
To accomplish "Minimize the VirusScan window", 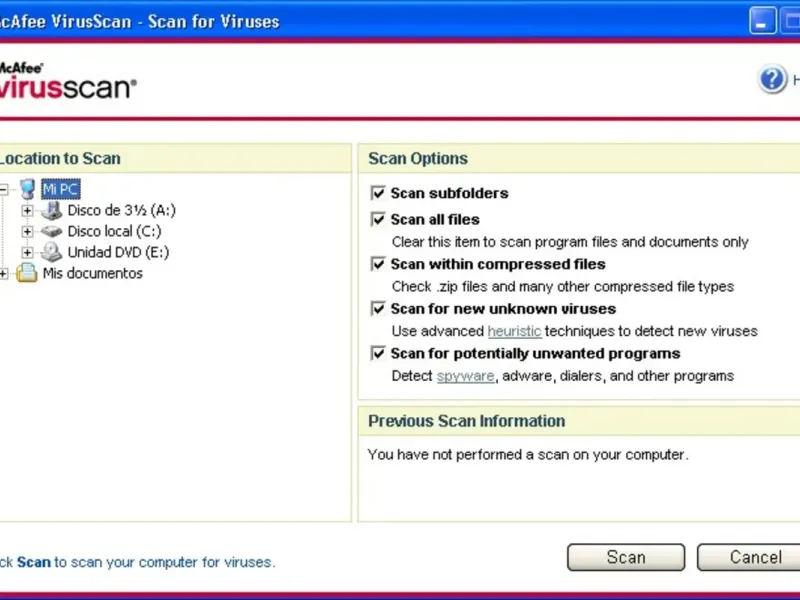I will click(x=762, y=21).
